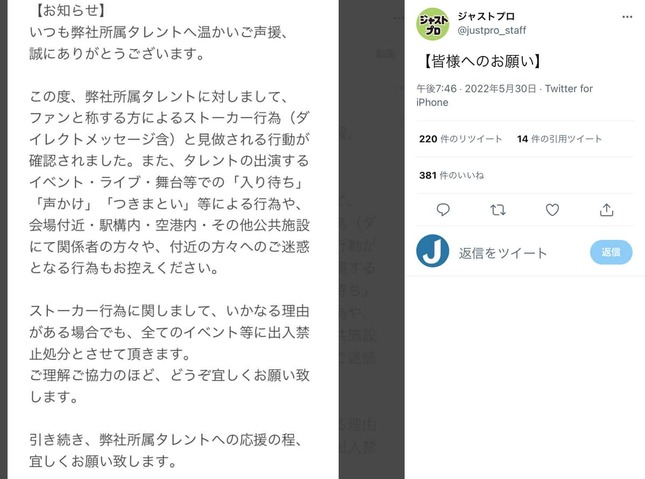Focus the 返信をツイート reply field
This screenshot has height=479, width=645.
503,253
